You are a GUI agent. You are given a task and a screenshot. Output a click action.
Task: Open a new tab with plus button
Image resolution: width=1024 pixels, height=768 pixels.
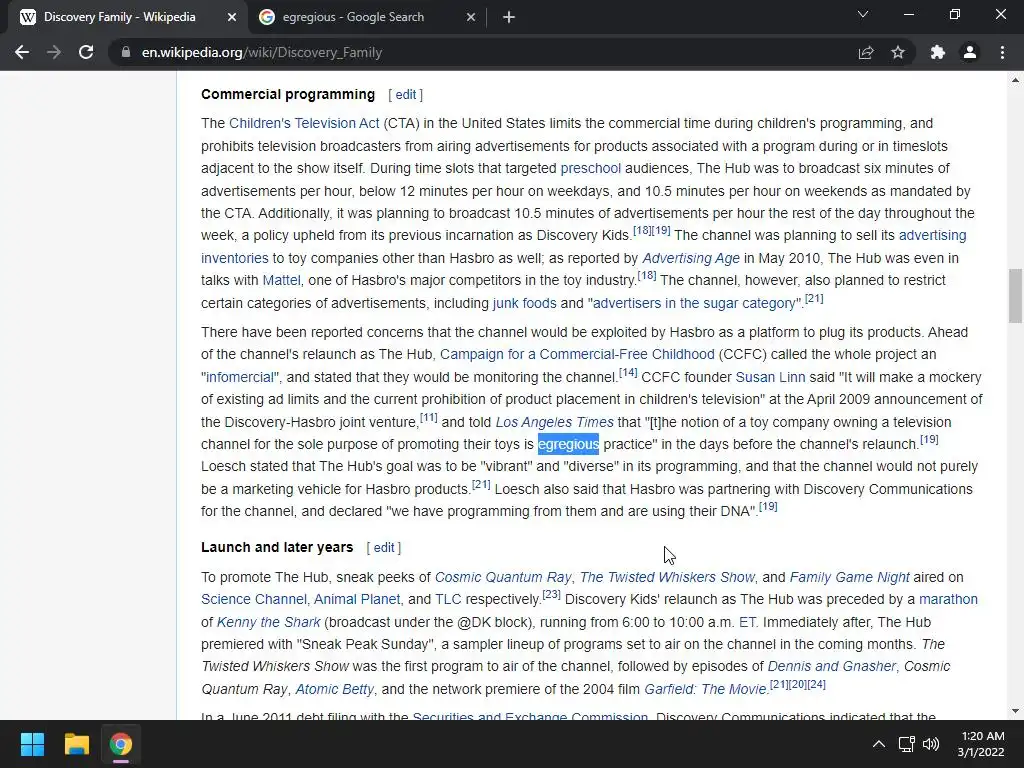click(x=509, y=18)
